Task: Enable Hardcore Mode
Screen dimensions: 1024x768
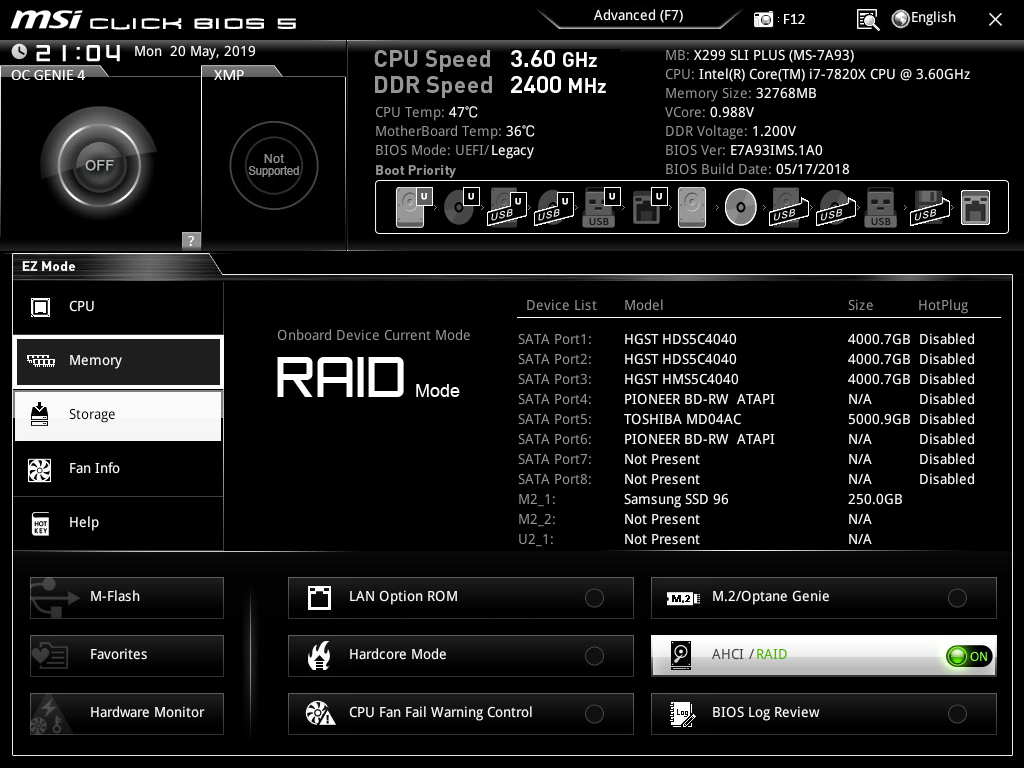Action: tap(460, 655)
